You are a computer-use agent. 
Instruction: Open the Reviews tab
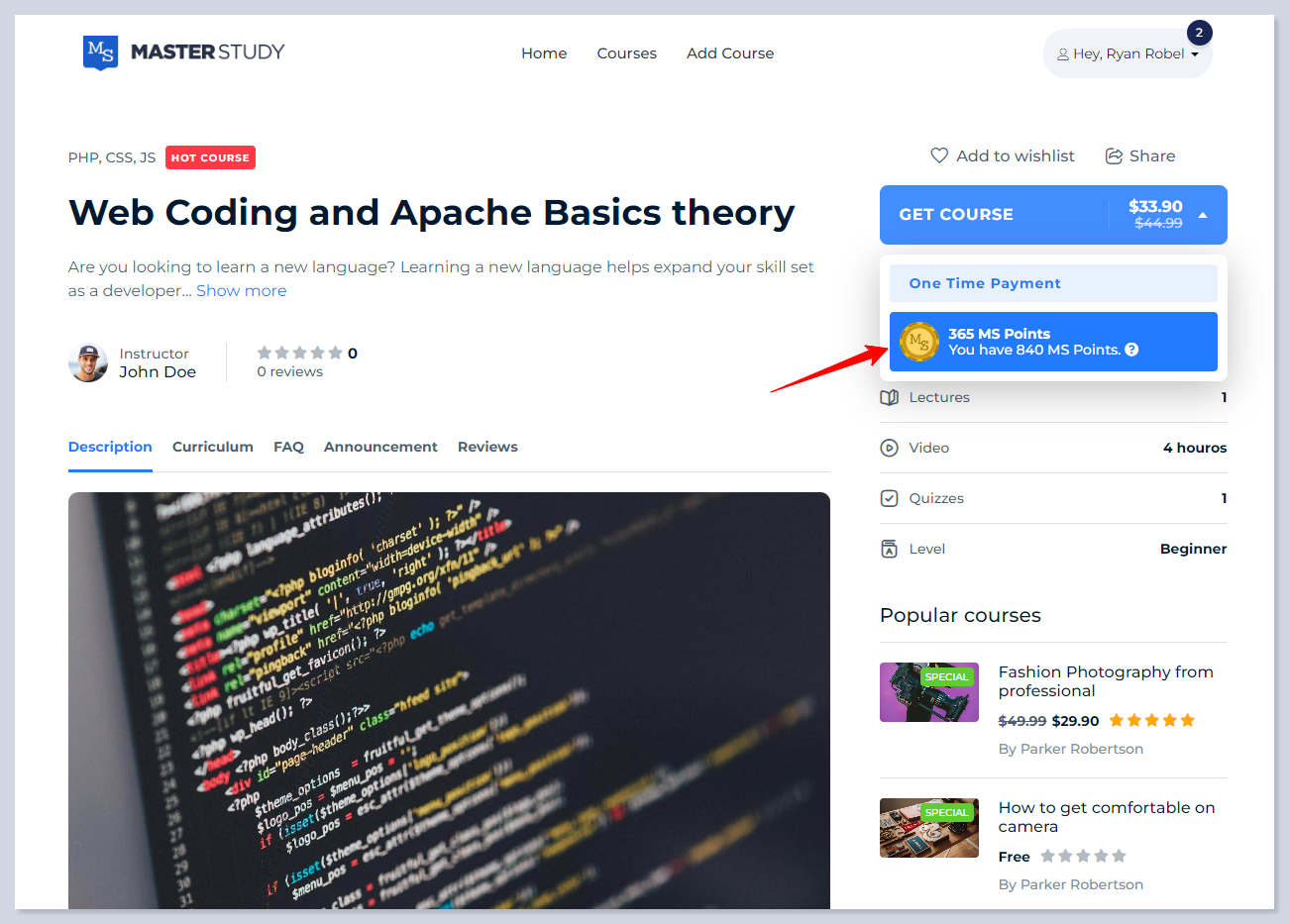(486, 447)
